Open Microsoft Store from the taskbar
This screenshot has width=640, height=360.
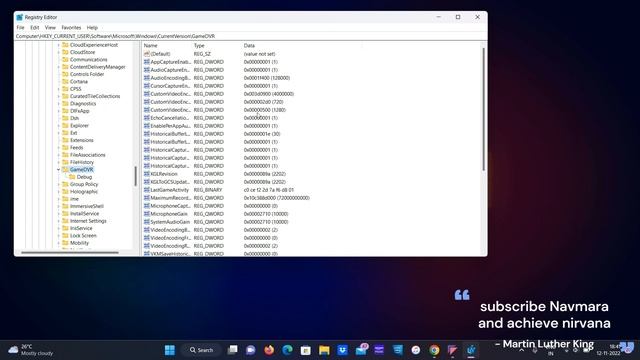pyautogui.click(x=306, y=350)
